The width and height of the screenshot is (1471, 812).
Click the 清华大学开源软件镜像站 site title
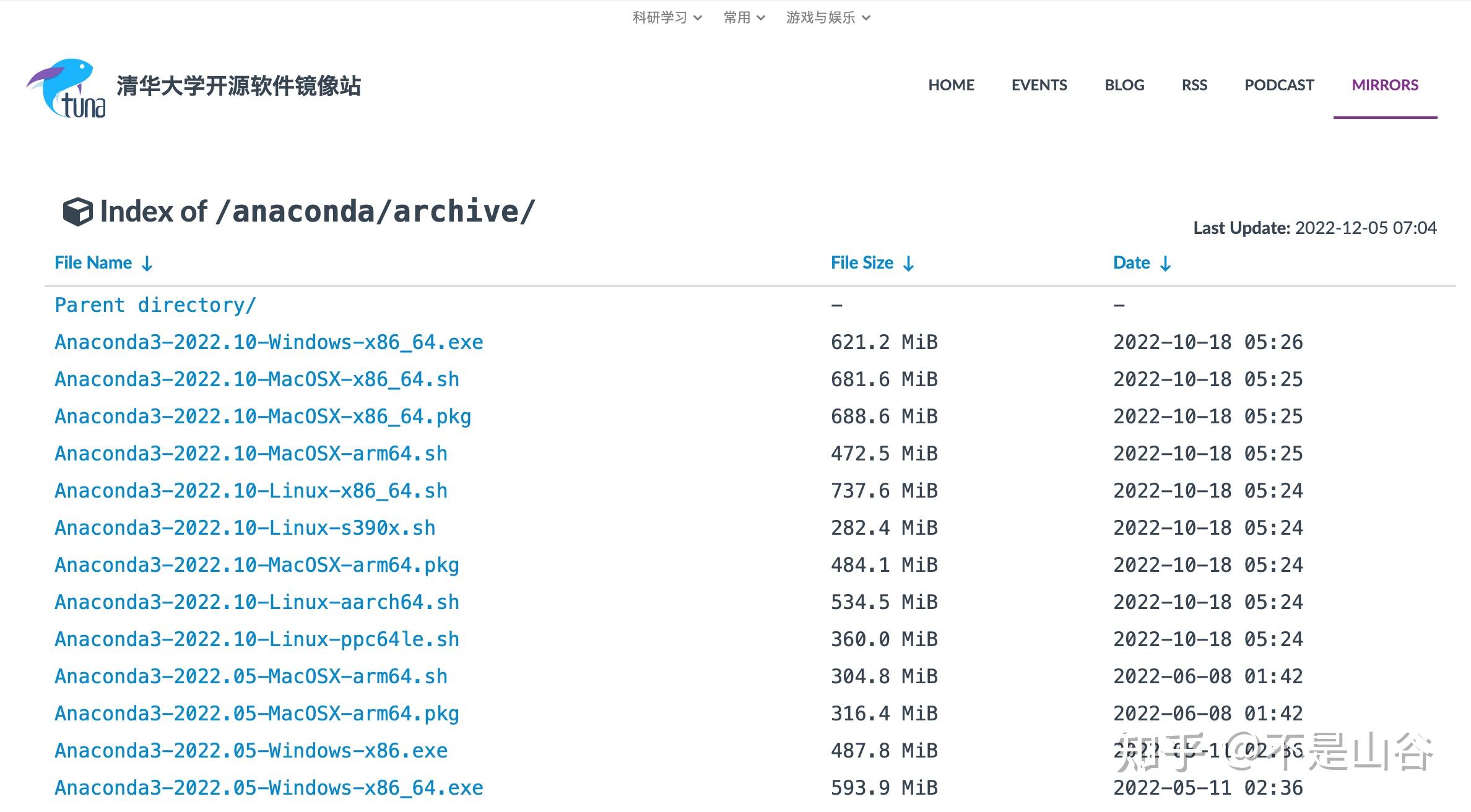[239, 86]
